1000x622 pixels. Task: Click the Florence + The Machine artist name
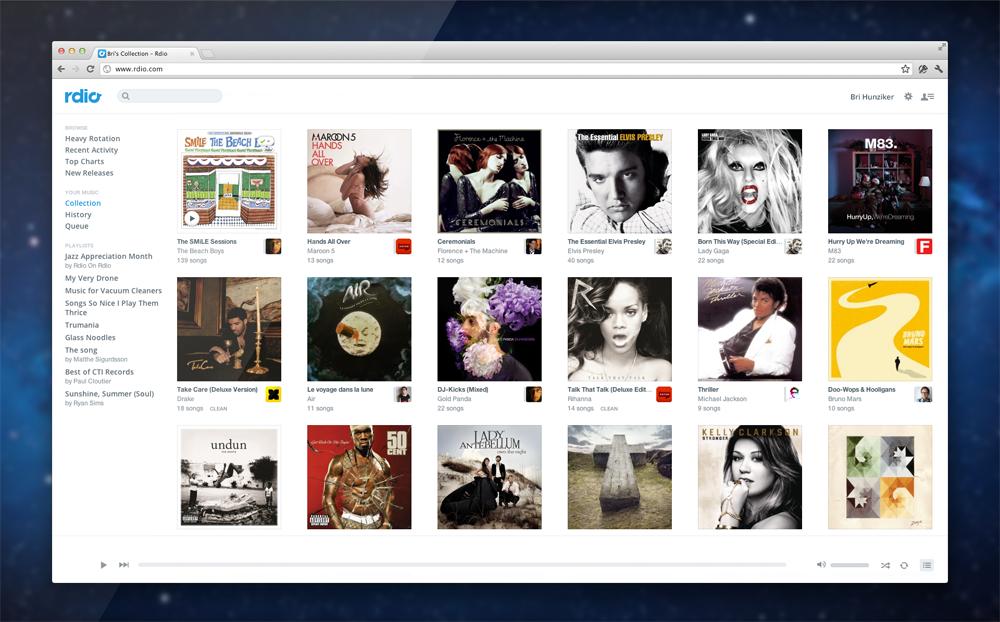tap(473, 251)
